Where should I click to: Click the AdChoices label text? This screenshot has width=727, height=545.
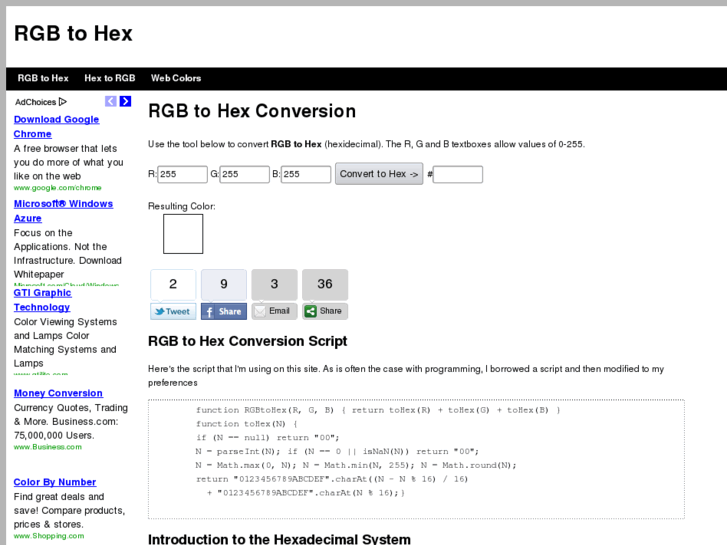[35, 102]
